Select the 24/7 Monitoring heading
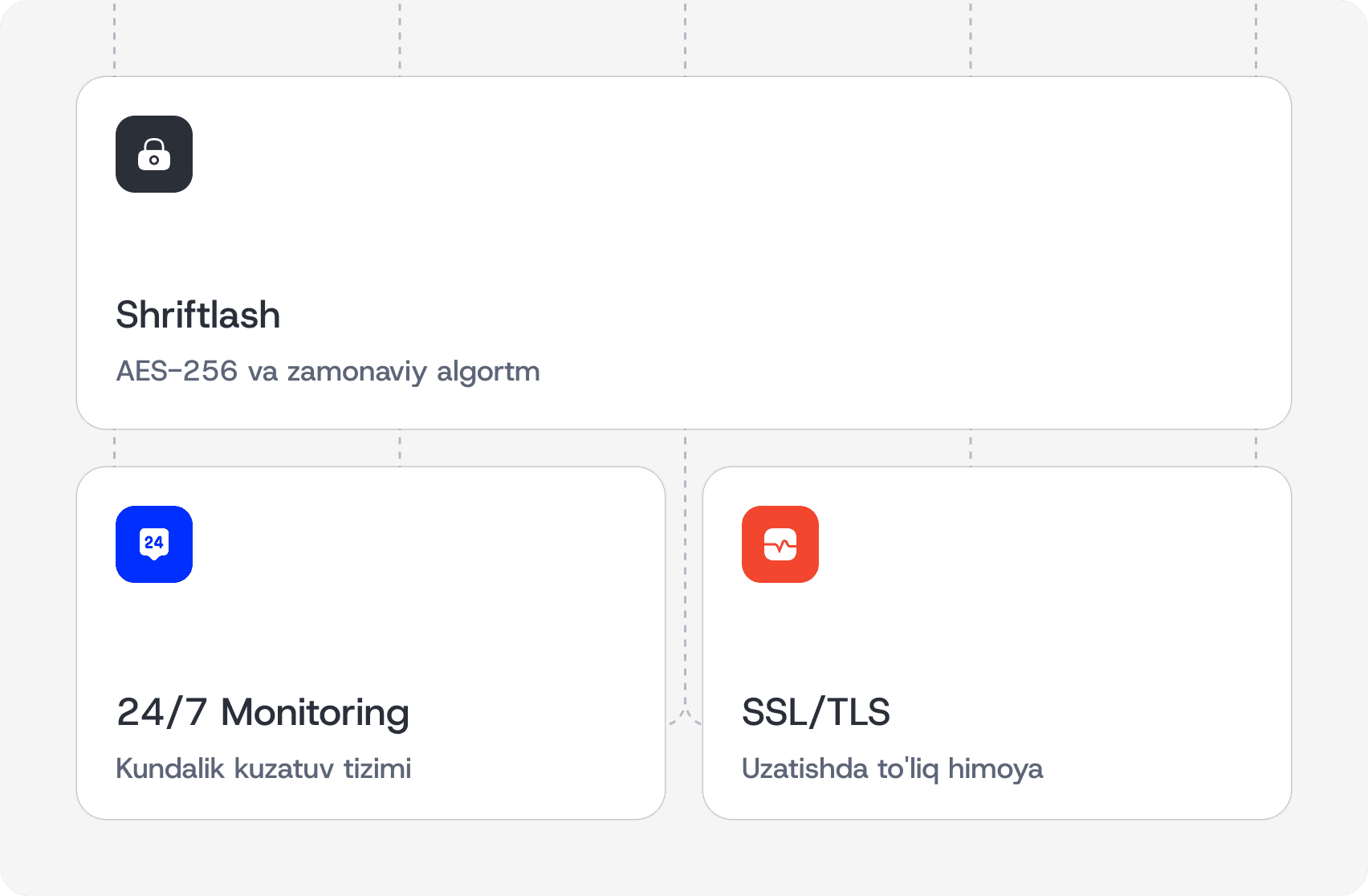The height and width of the screenshot is (896, 1368). point(263,713)
